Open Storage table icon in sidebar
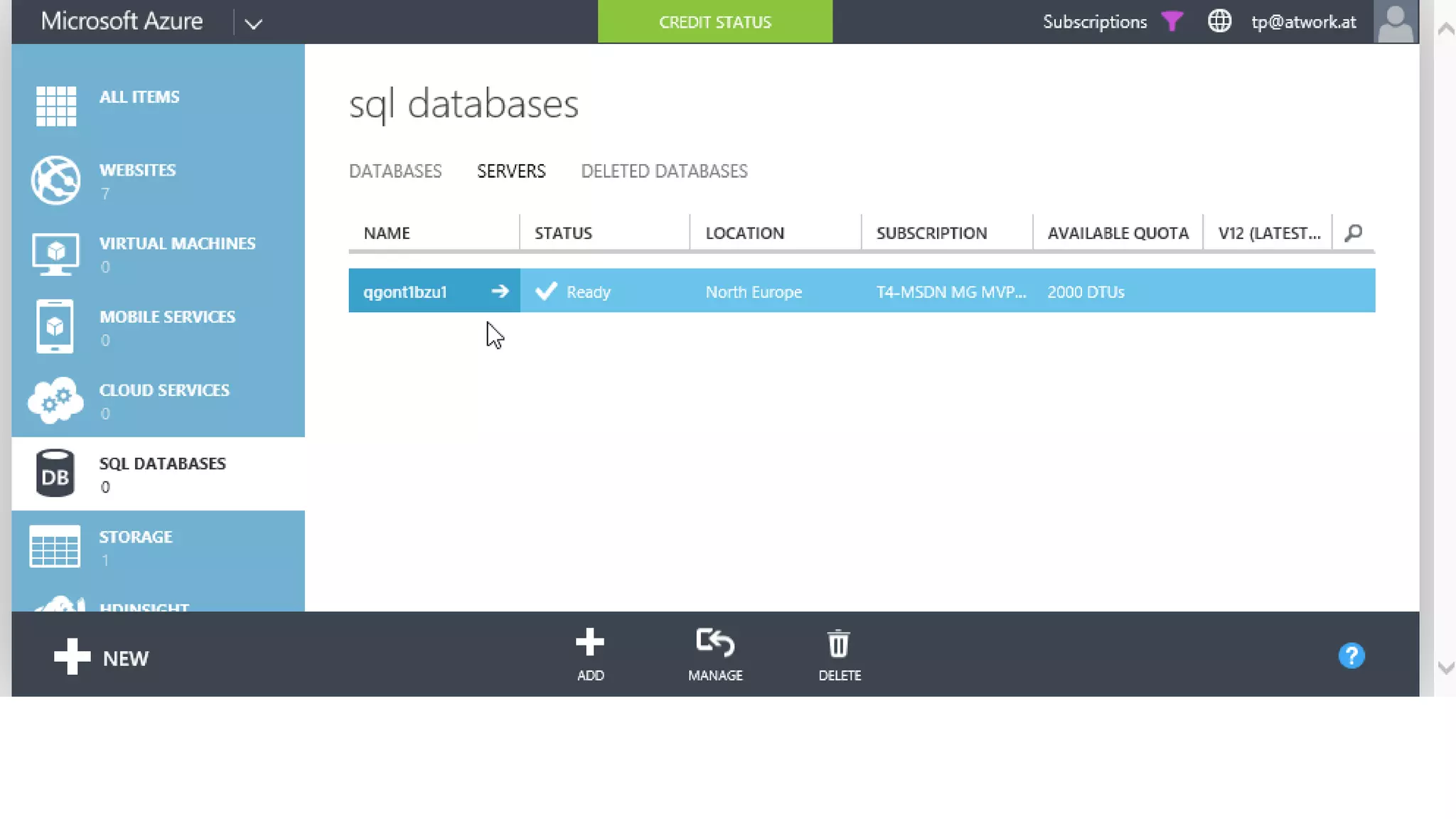 tap(55, 547)
